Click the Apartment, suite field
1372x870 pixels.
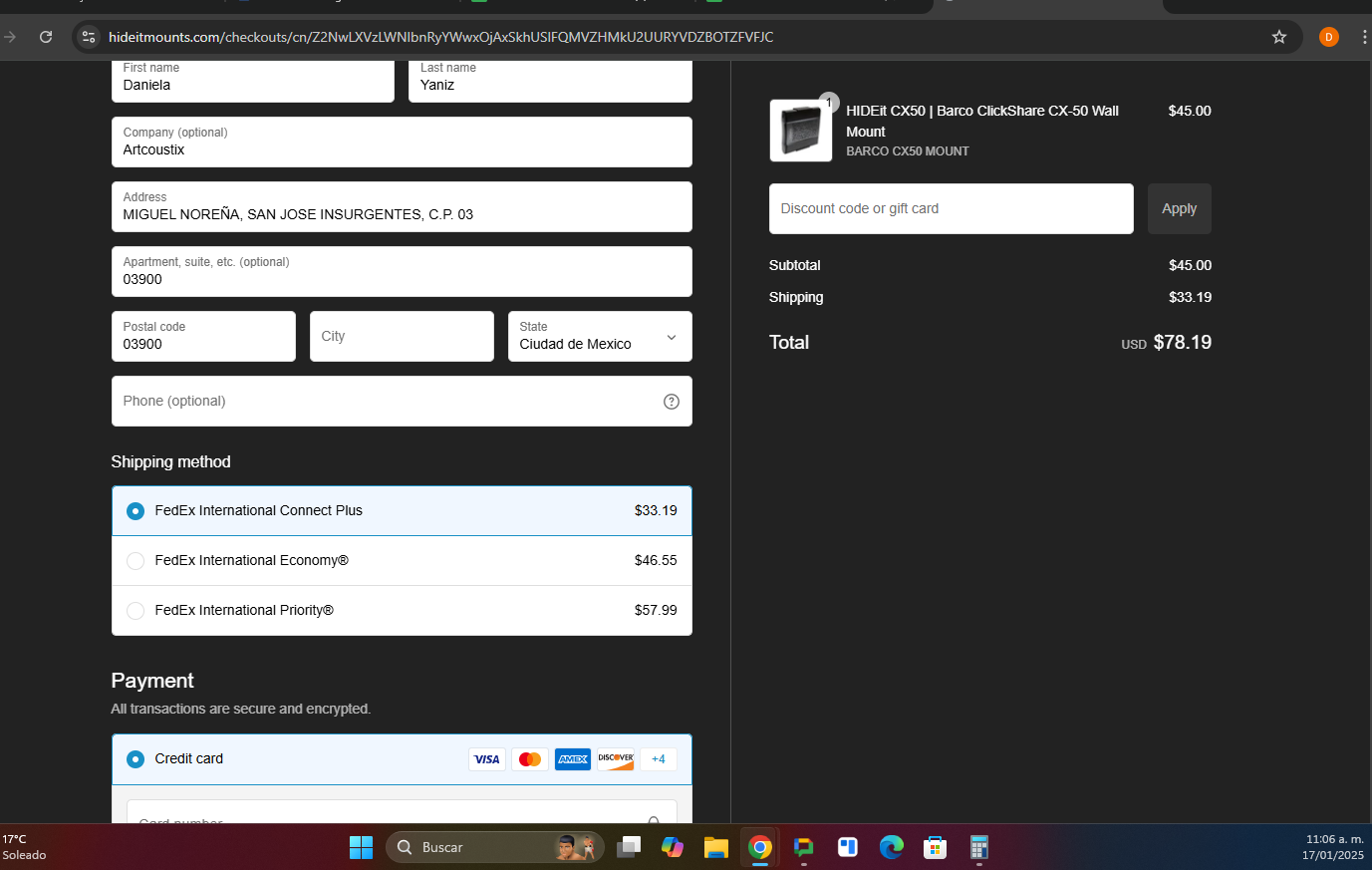coord(402,272)
